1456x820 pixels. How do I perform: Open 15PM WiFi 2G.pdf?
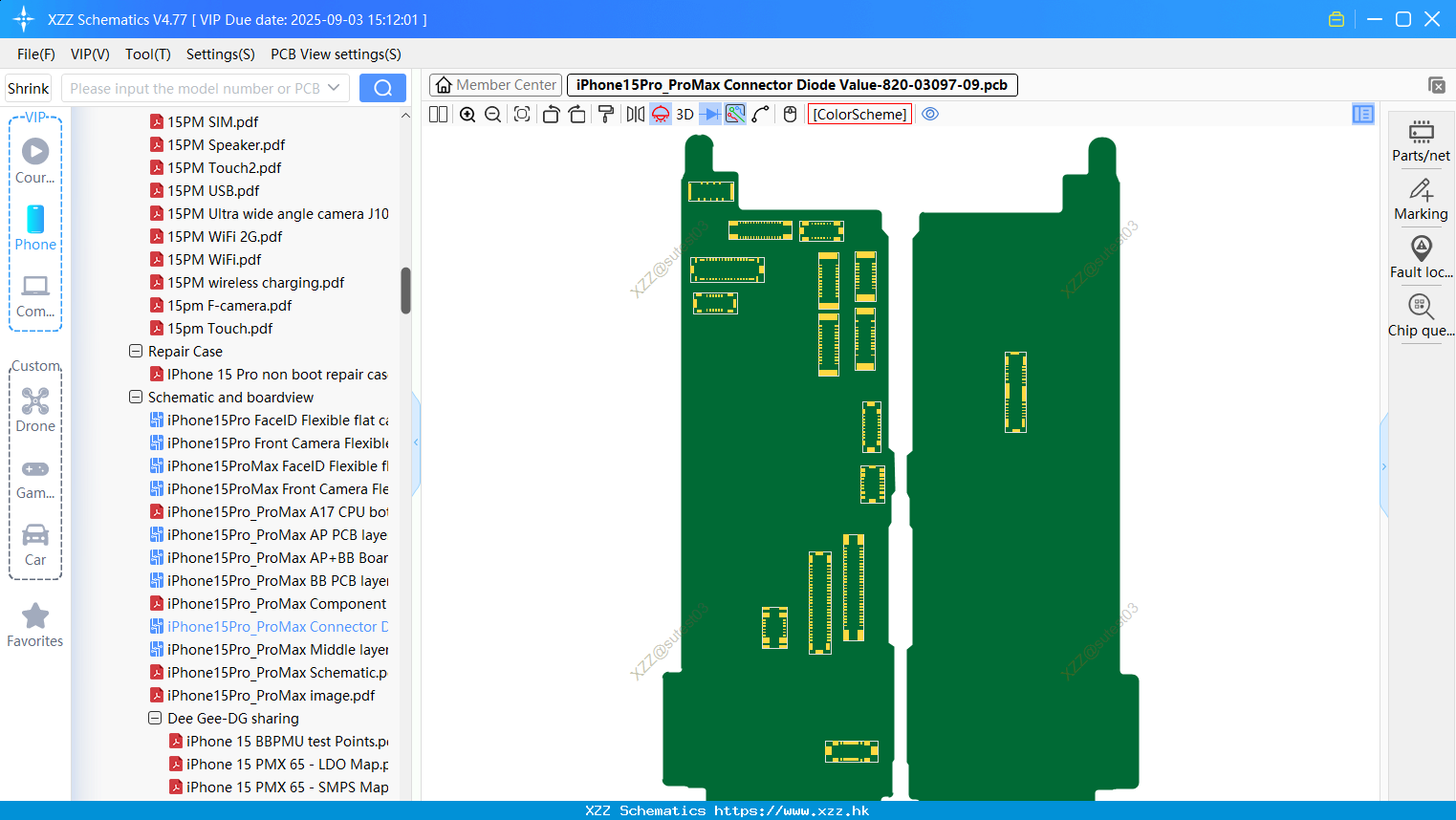[x=225, y=236]
